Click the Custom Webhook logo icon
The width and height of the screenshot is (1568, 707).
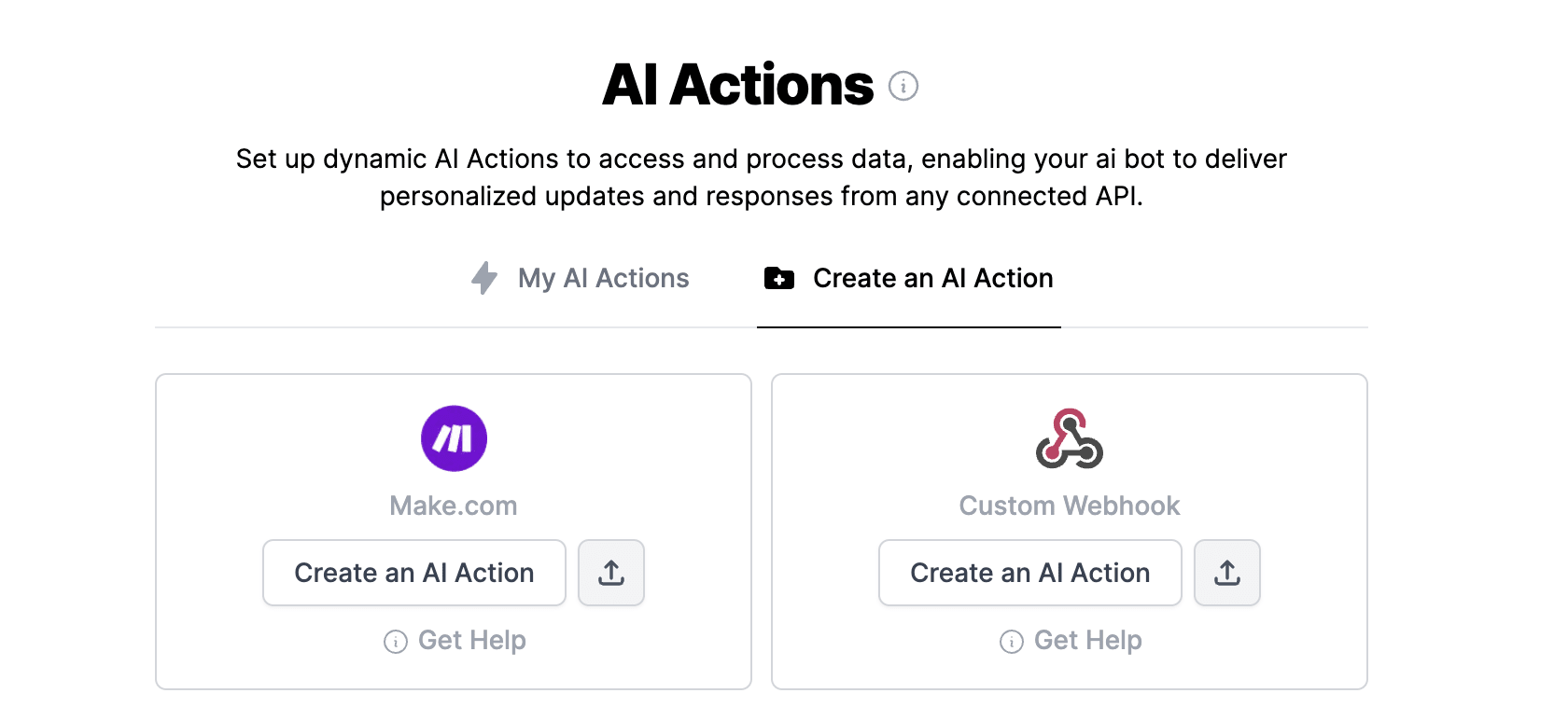tap(1070, 438)
